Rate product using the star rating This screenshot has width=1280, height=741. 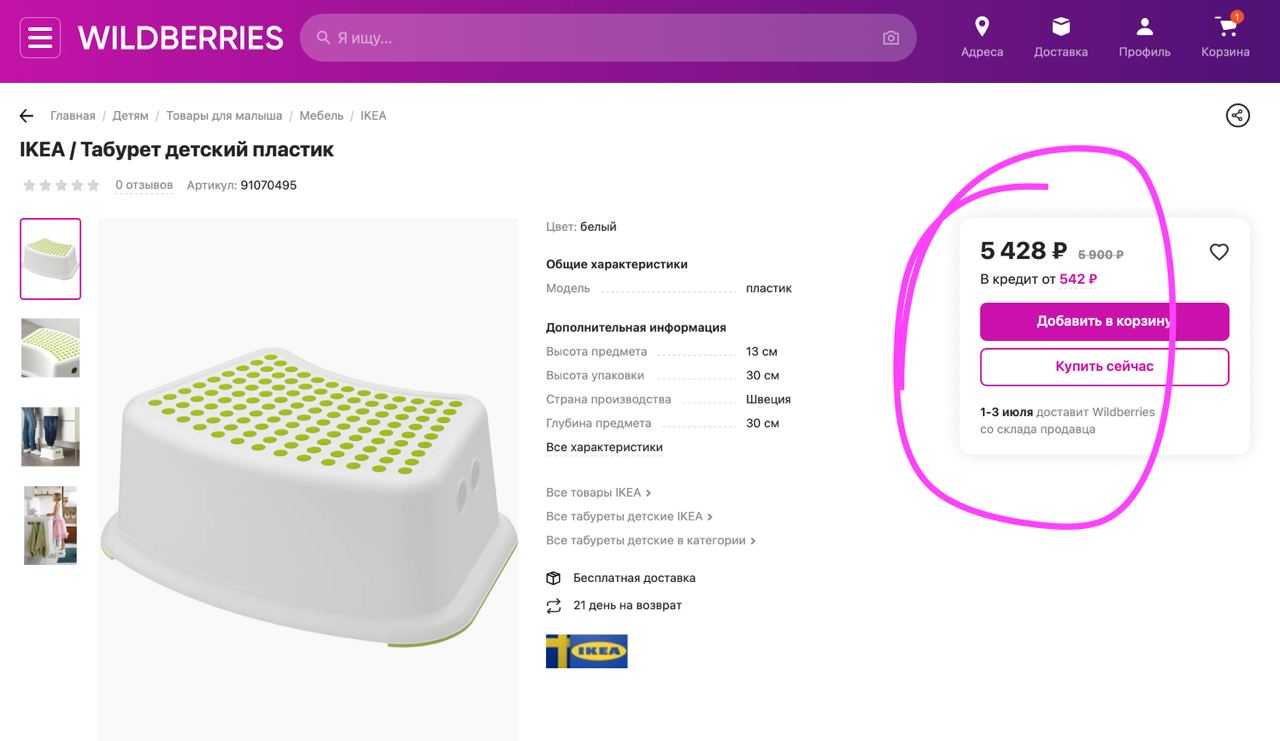pos(61,185)
